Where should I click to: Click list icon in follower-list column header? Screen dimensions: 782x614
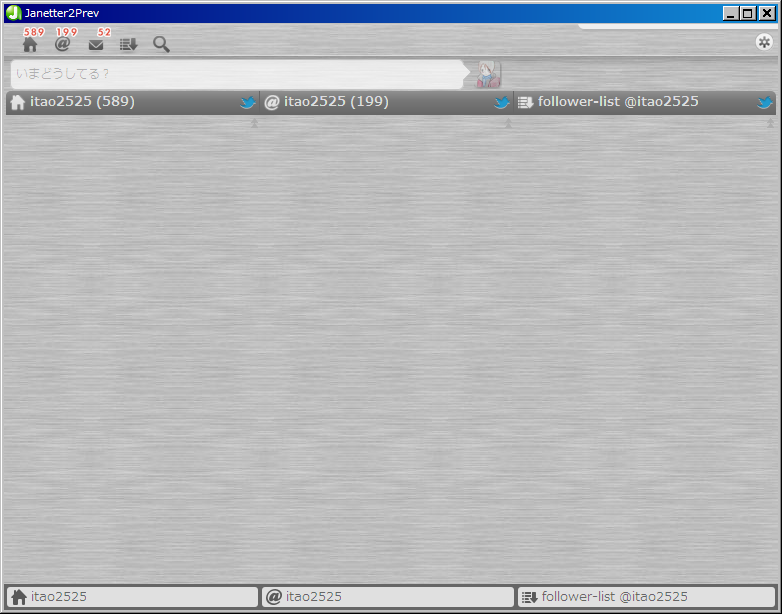(x=525, y=103)
